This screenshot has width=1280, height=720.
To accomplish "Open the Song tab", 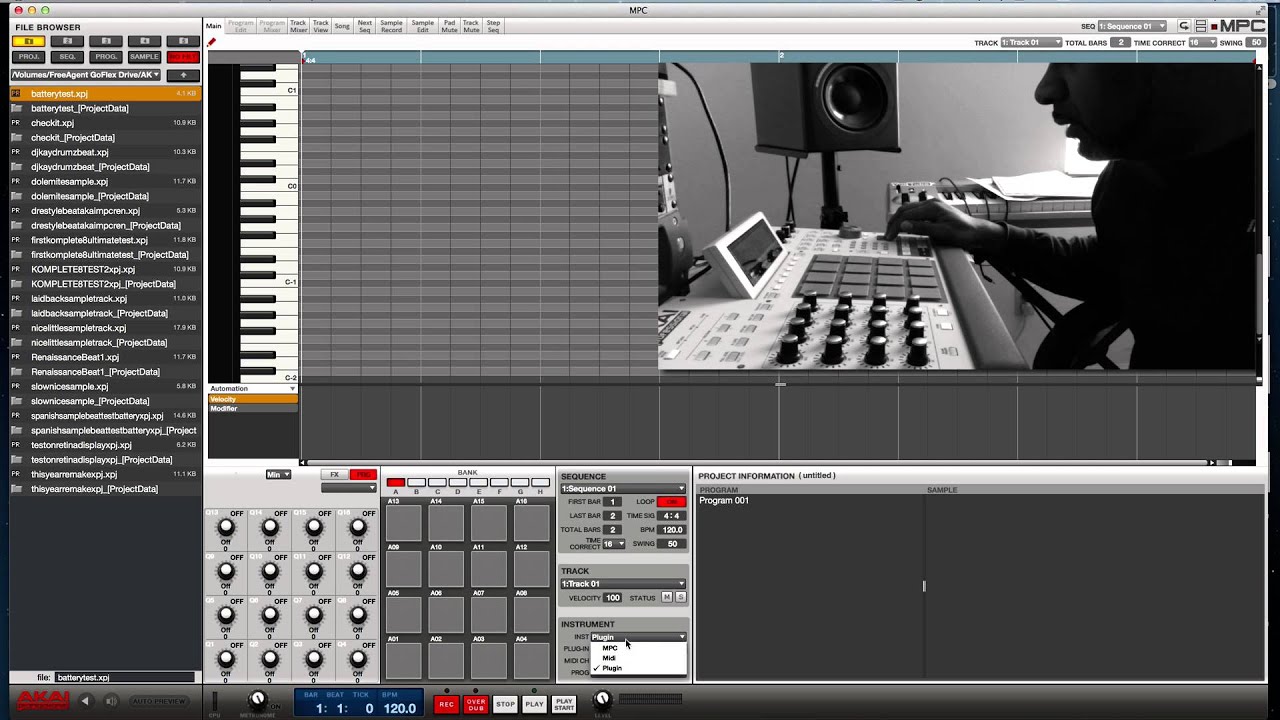I will [342, 26].
